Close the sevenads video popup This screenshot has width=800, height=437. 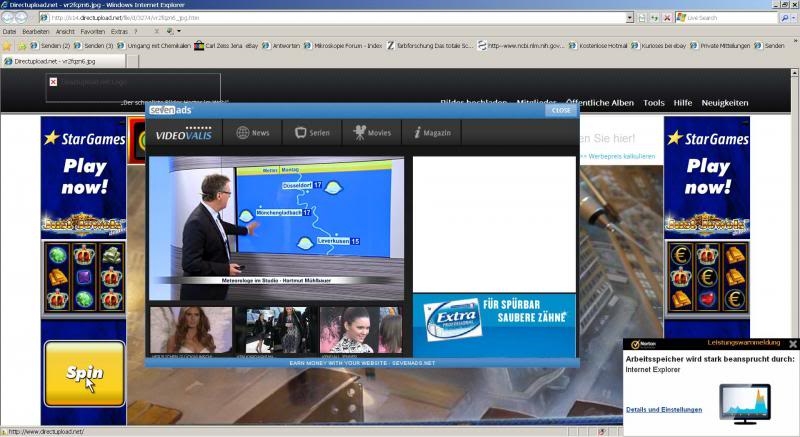coord(561,110)
